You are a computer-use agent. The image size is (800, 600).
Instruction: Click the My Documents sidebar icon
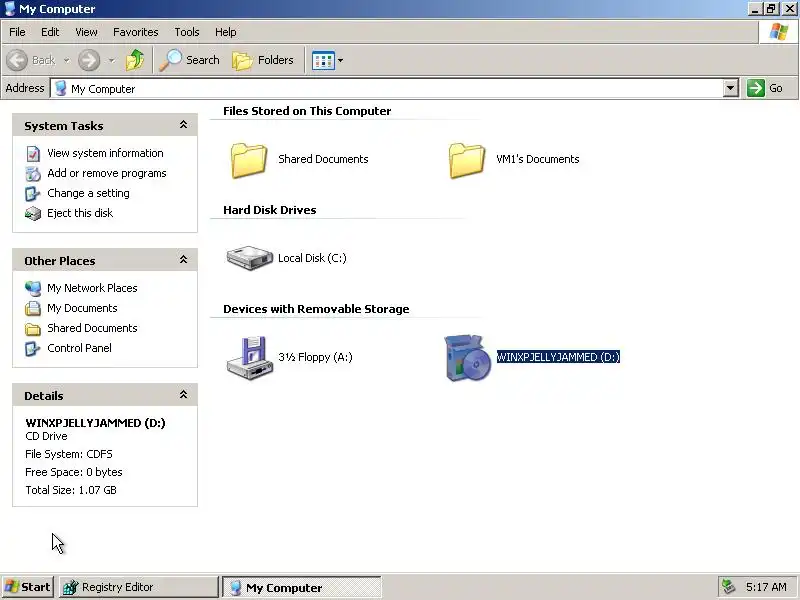coord(33,308)
